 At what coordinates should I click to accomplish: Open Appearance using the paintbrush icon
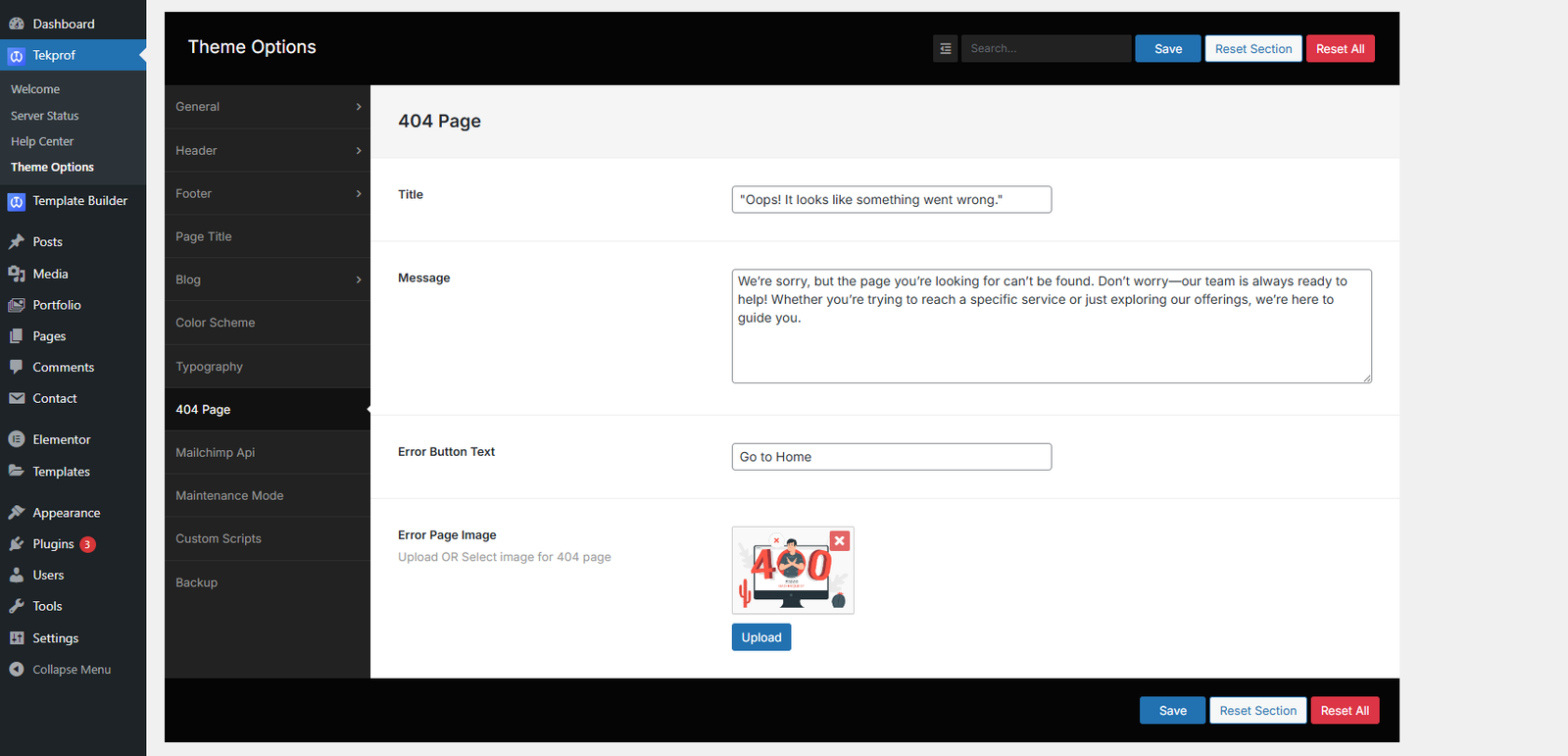tap(17, 513)
